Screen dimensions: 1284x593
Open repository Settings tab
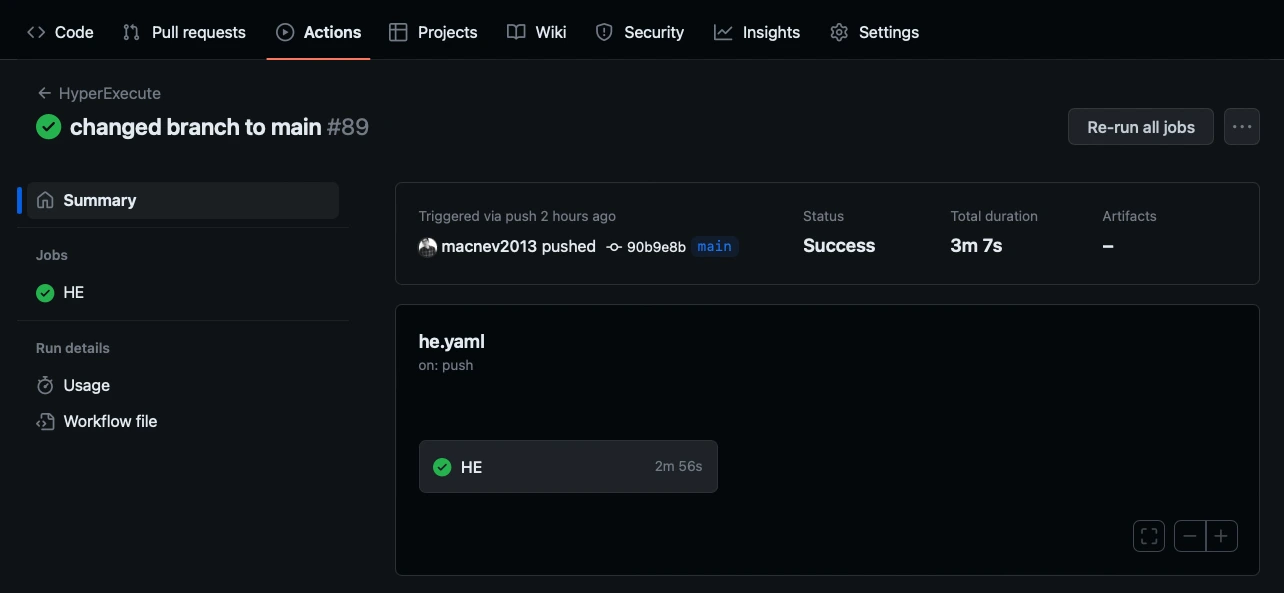pyautogui.click(x=874, y=32)
